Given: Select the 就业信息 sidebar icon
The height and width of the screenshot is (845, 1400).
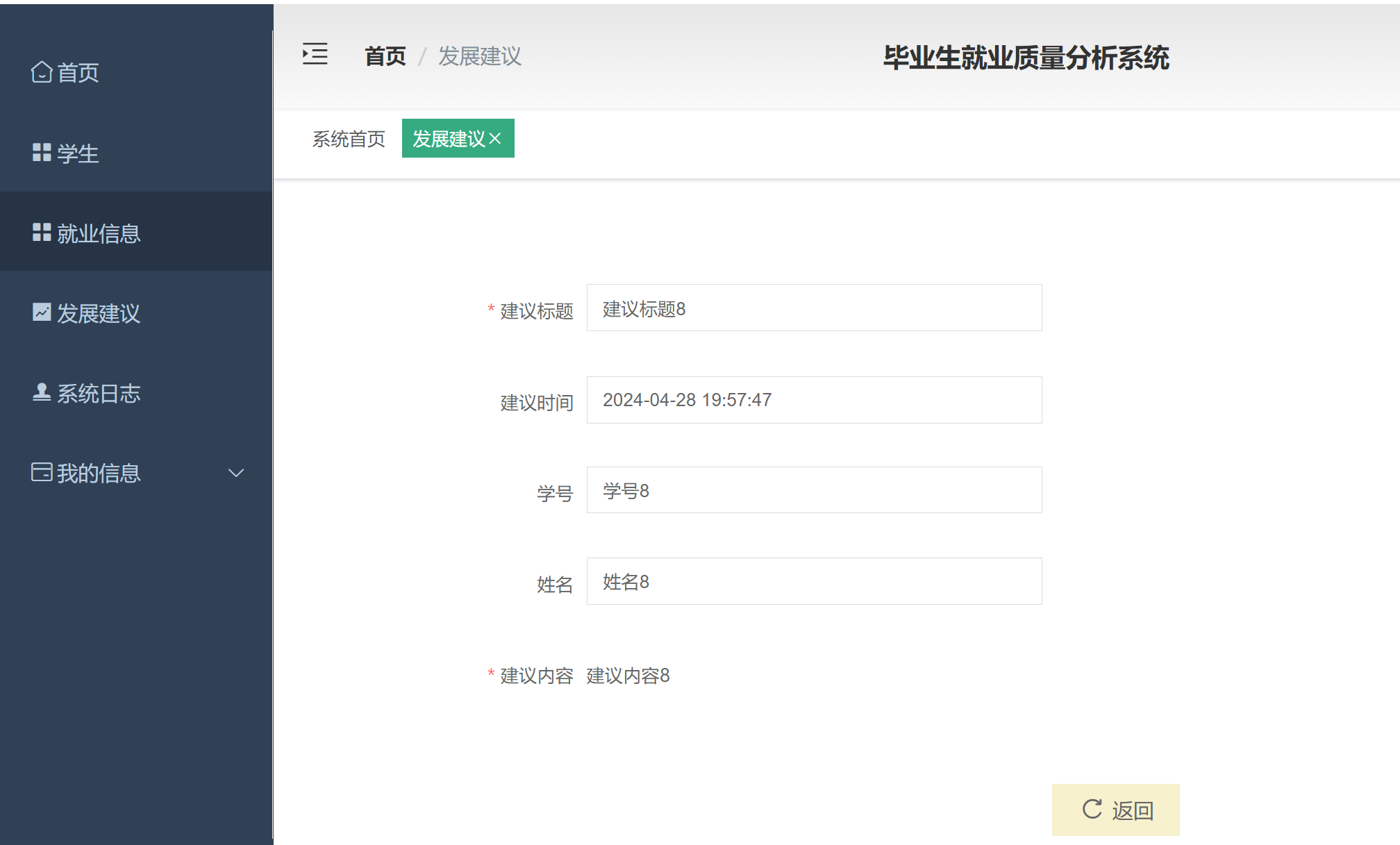Looking at the screenshot, I should click(41, 233).
